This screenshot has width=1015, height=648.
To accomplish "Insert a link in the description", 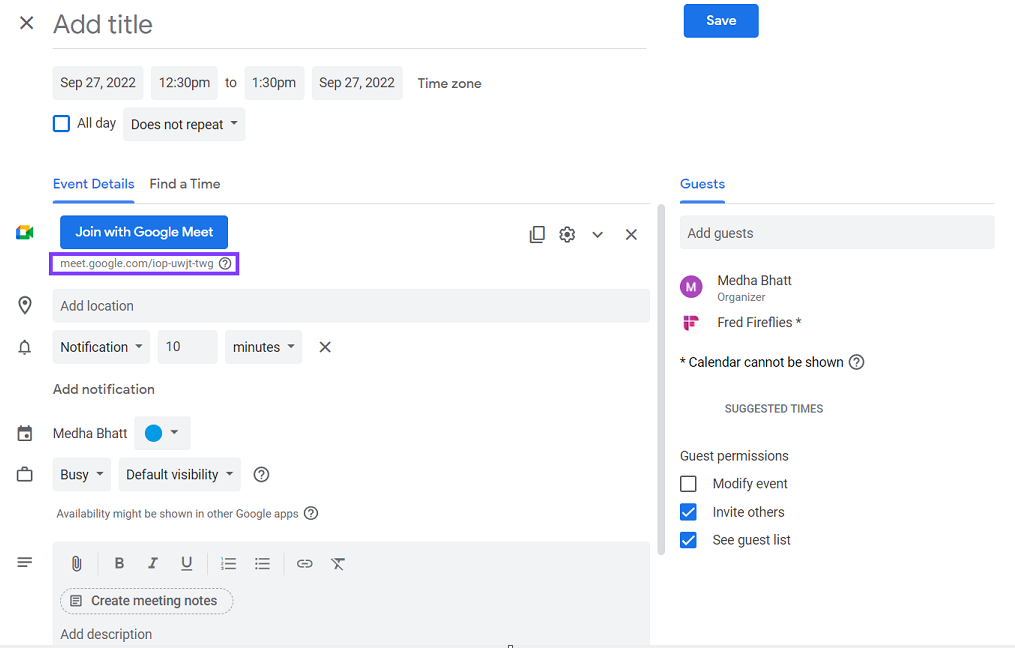I will [304, 563].
